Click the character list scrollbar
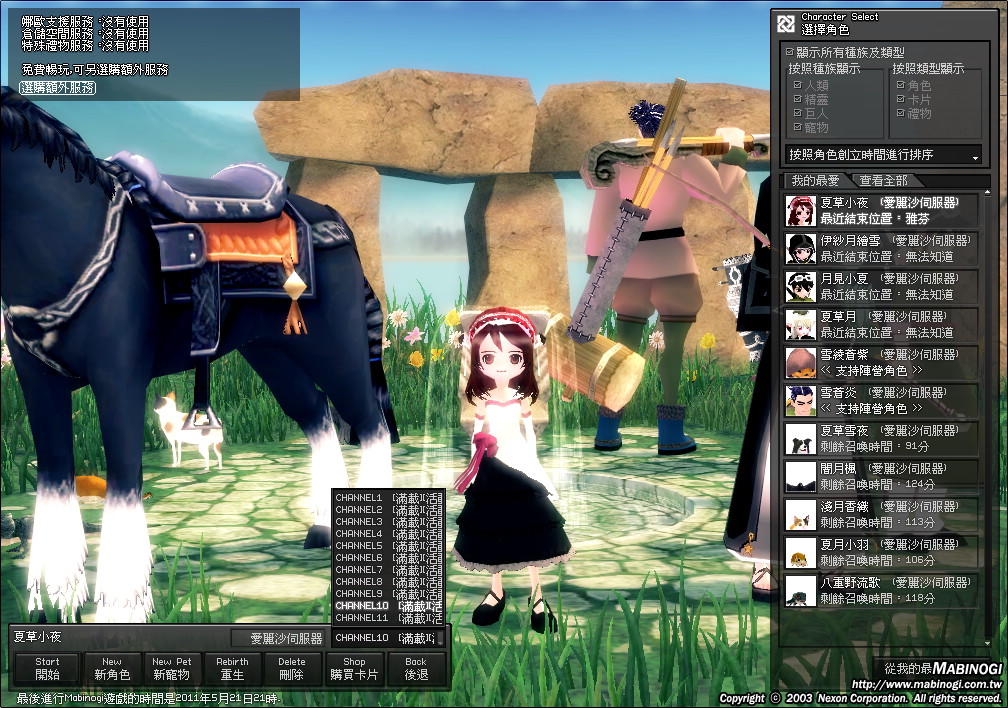This screenshot has width=1008, height=708. pyautogui.click(x=988, y=400)
